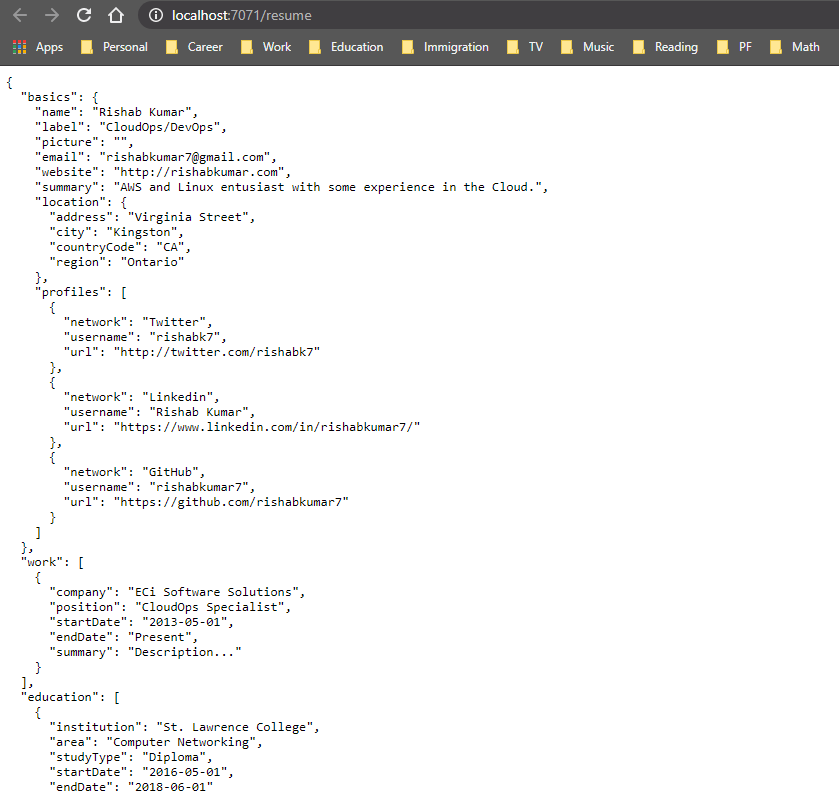Click the address bar URL localhost:7071/resume
Image resolution: width=839 pixels, height=797 pixels.
click(242, 16)
